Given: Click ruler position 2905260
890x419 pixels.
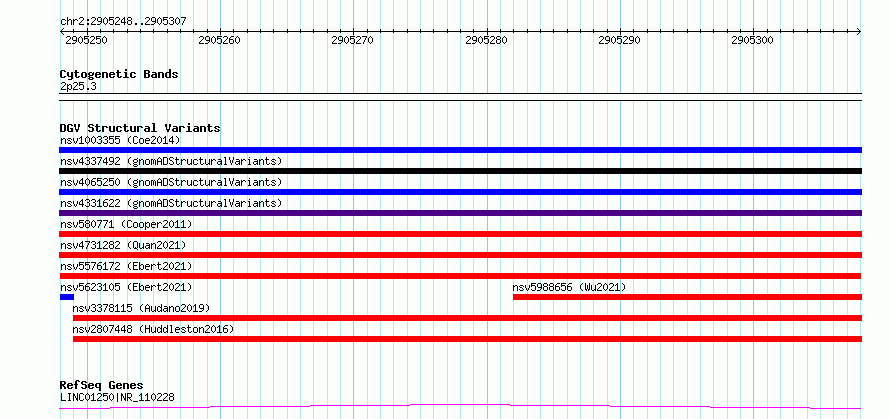Looking at the screenshot, I should tap(220, 40).
